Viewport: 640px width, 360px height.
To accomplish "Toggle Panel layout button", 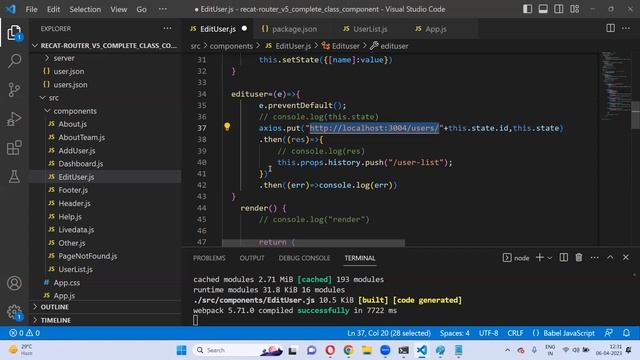I will [x=543, y=9].
